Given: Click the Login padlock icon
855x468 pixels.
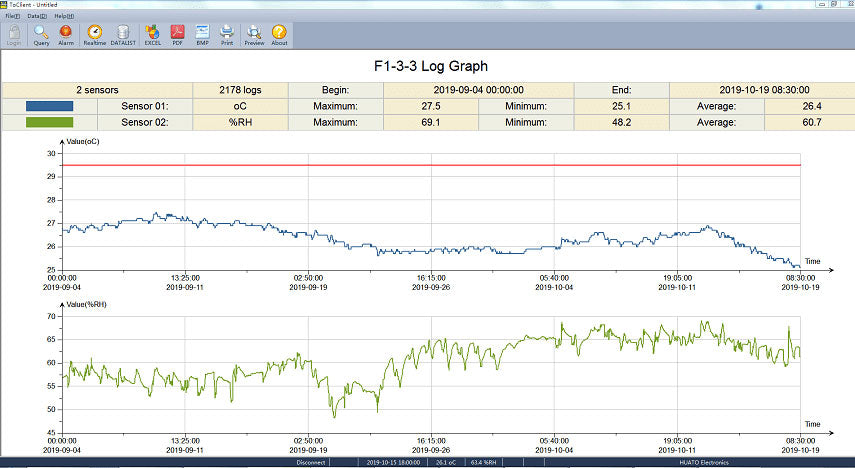Looking at the screenshot, I should [x=16, y=34].
